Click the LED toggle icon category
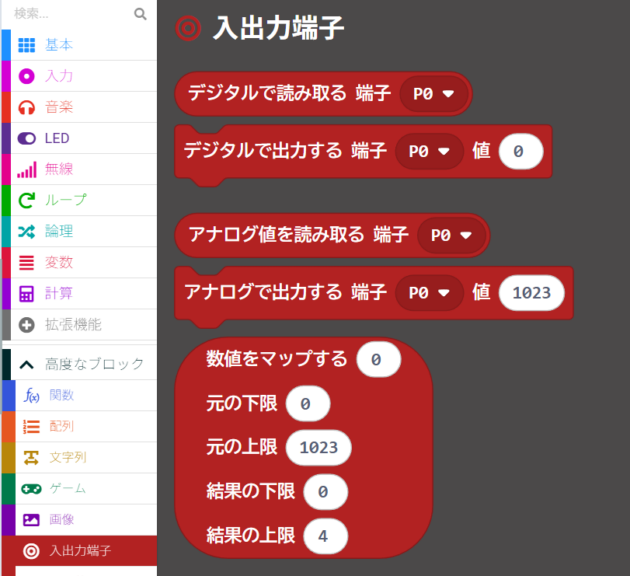 click(x=27, y=138)
